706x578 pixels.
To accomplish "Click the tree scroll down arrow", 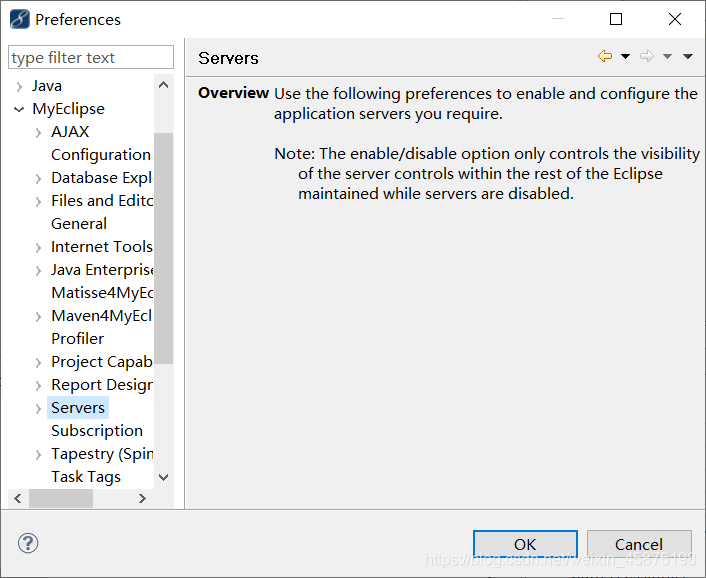I will click(x=164, y=477).
